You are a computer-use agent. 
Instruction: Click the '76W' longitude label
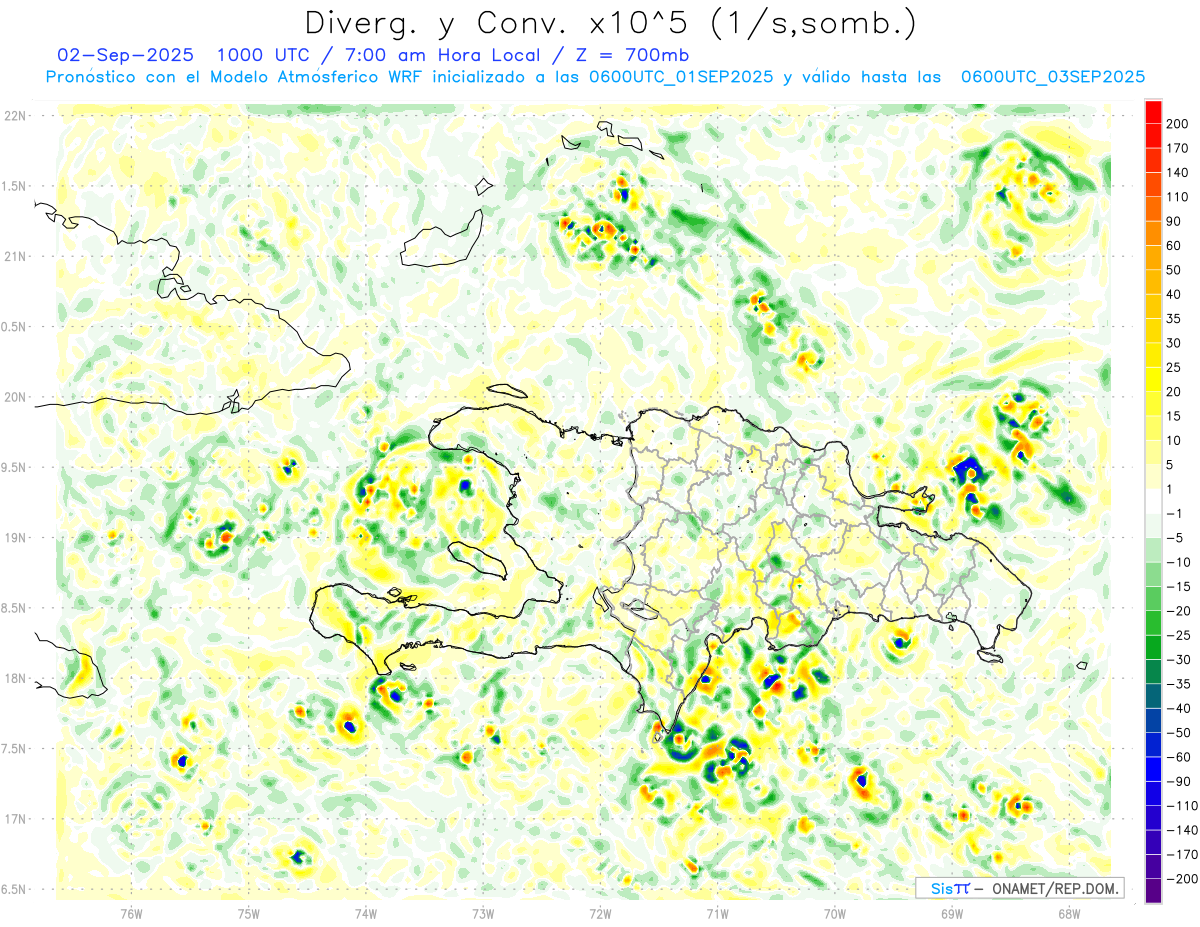click(131, 913)
